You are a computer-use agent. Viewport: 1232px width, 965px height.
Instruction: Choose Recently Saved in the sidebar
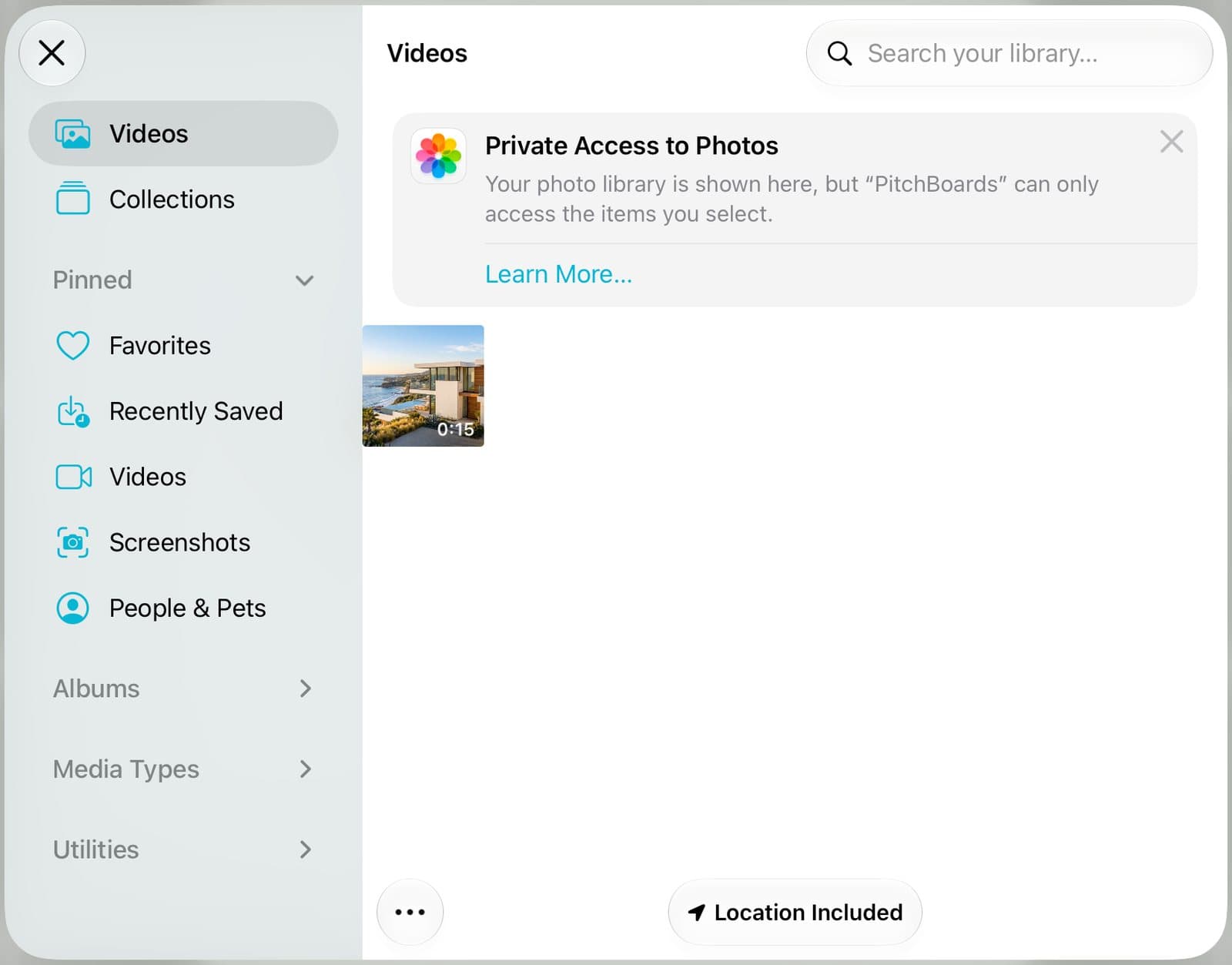pyautogui.click(x=196, y=411)
